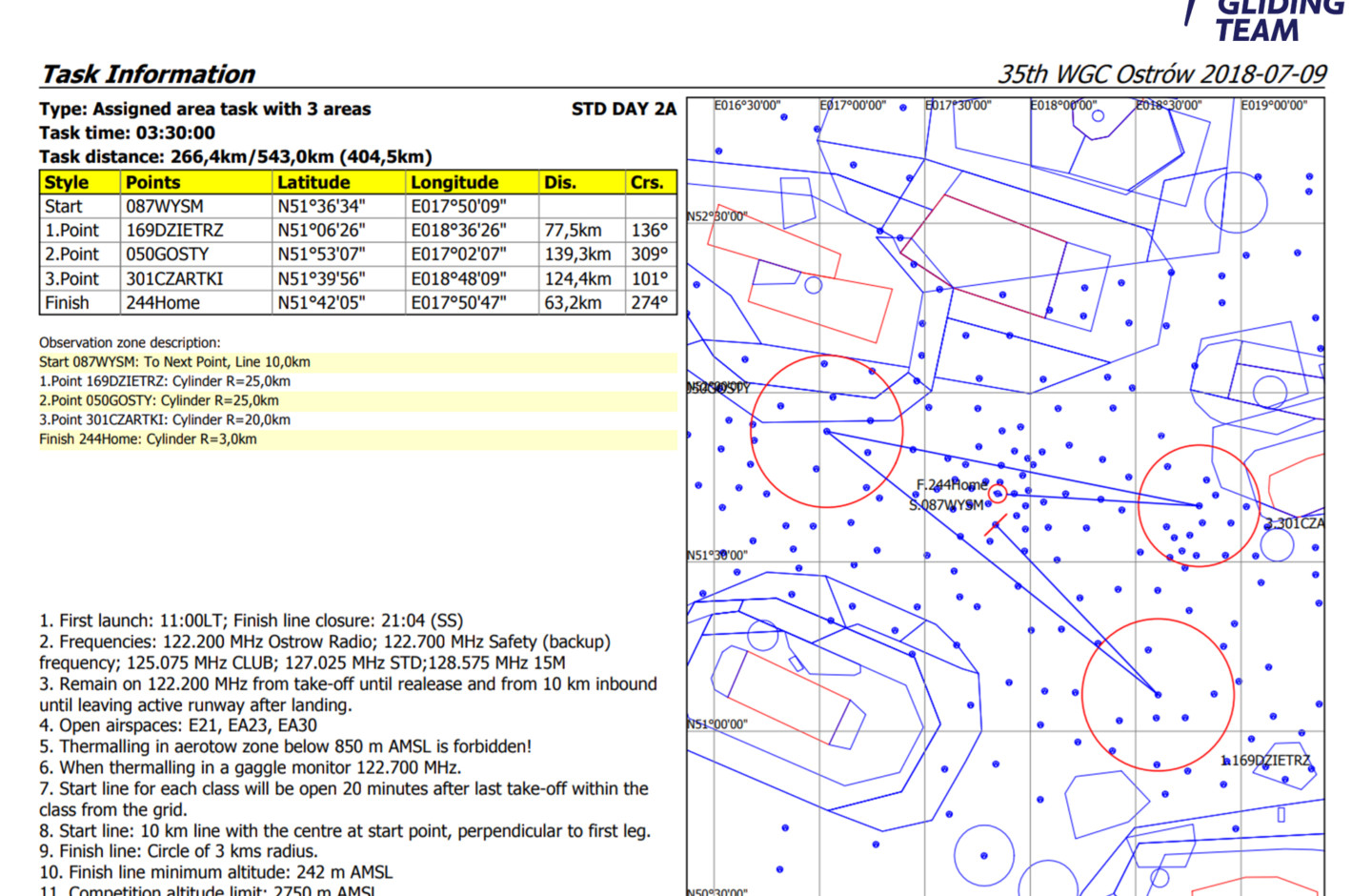The image size is (1372, 896).
Task: Select the Style column header
Action: (x=67, y=182)
